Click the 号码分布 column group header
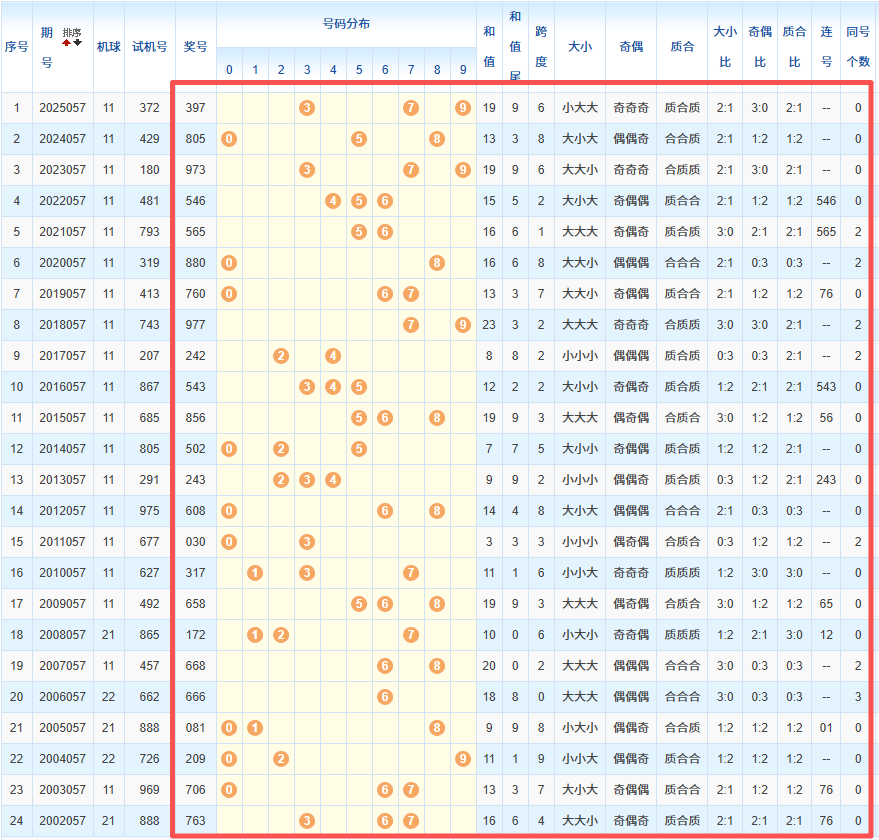 346,23
